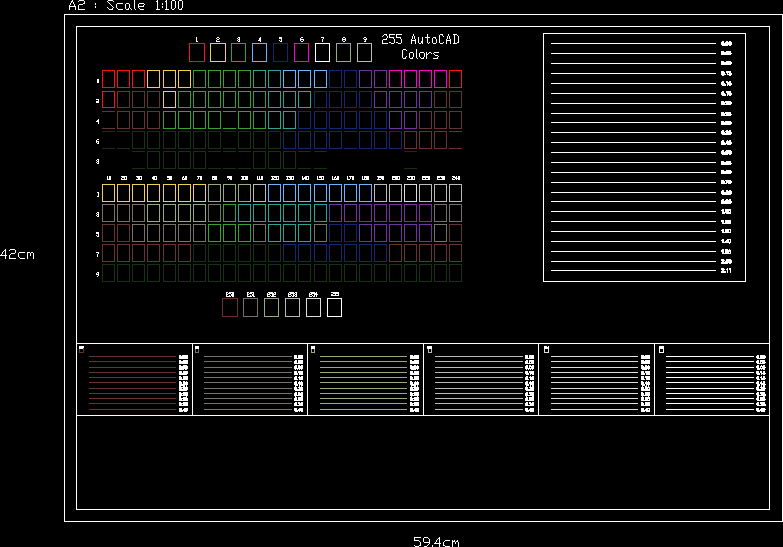
Task: Click the marker icon in the sixth bottom panel
Action: (x=660, y=349)
